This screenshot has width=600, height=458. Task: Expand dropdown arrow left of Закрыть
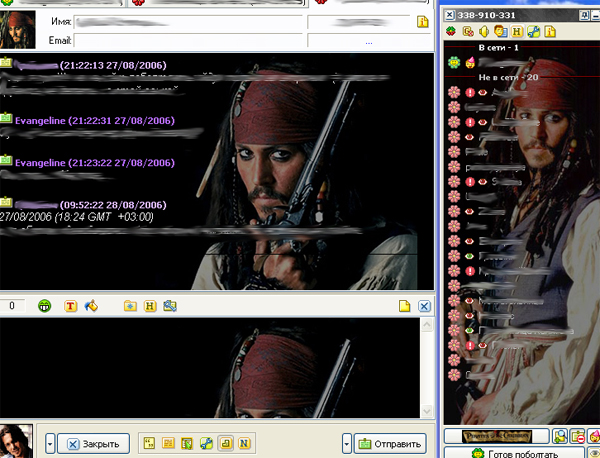click(x=50, y=444)
